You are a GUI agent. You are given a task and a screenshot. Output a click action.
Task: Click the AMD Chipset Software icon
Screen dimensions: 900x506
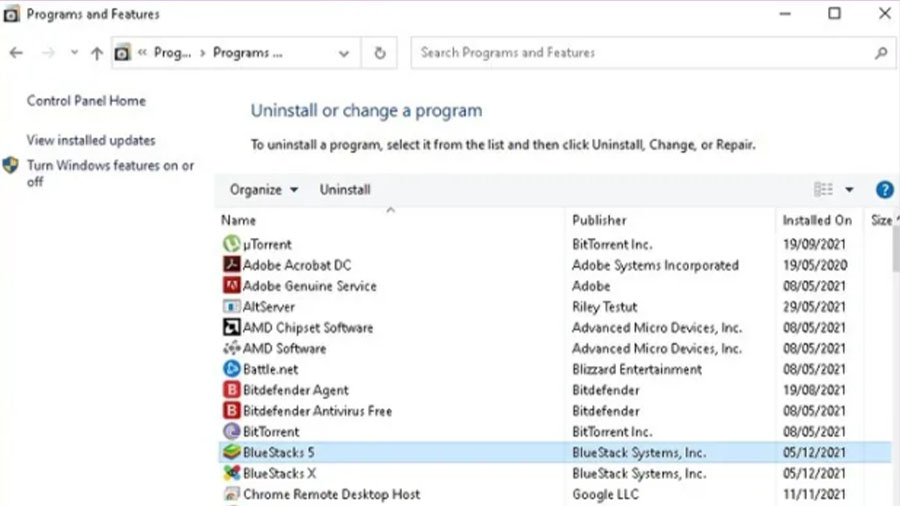tap(231, 327)
